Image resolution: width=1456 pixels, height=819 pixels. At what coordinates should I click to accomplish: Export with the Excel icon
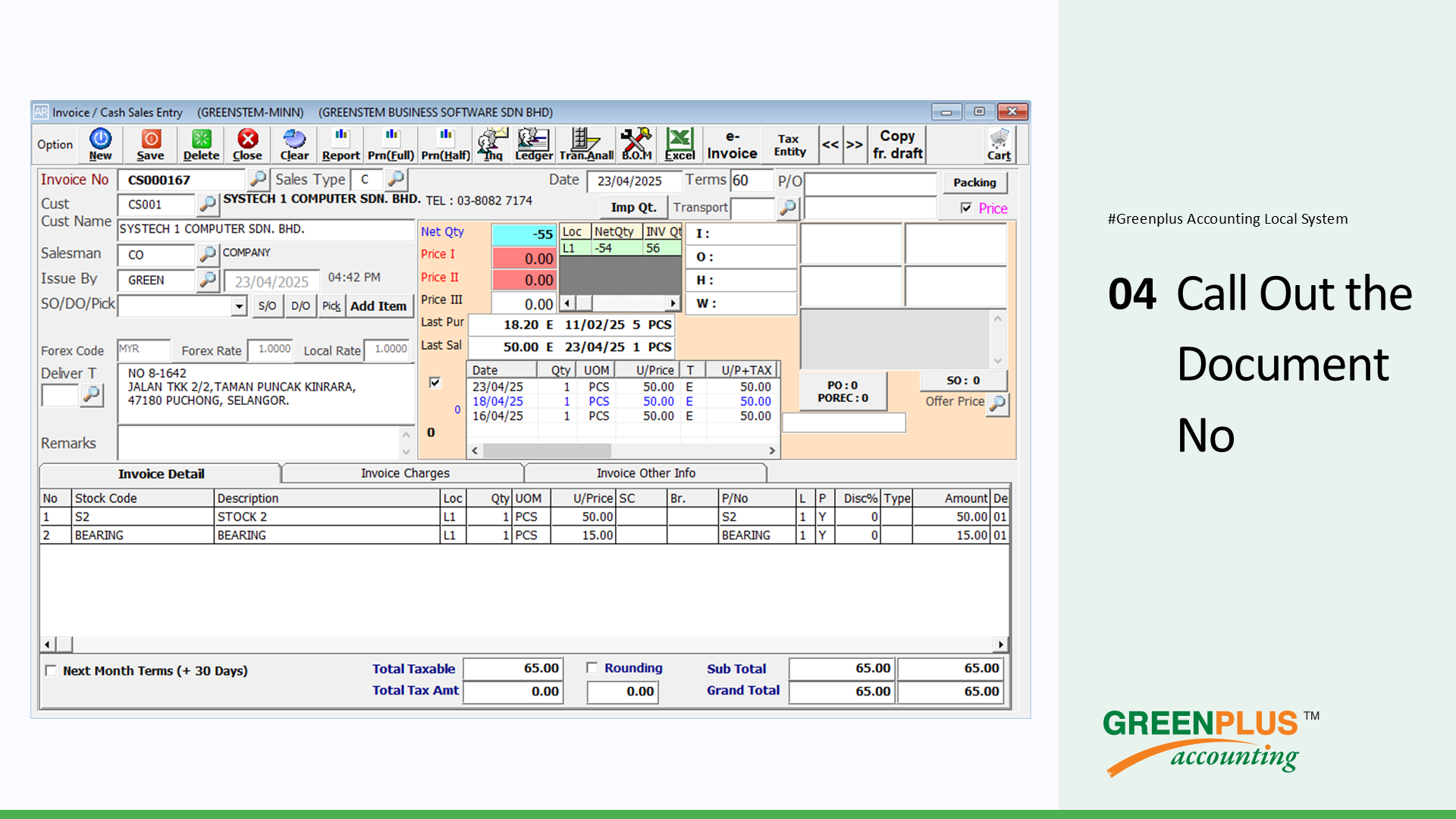(679, 144)
